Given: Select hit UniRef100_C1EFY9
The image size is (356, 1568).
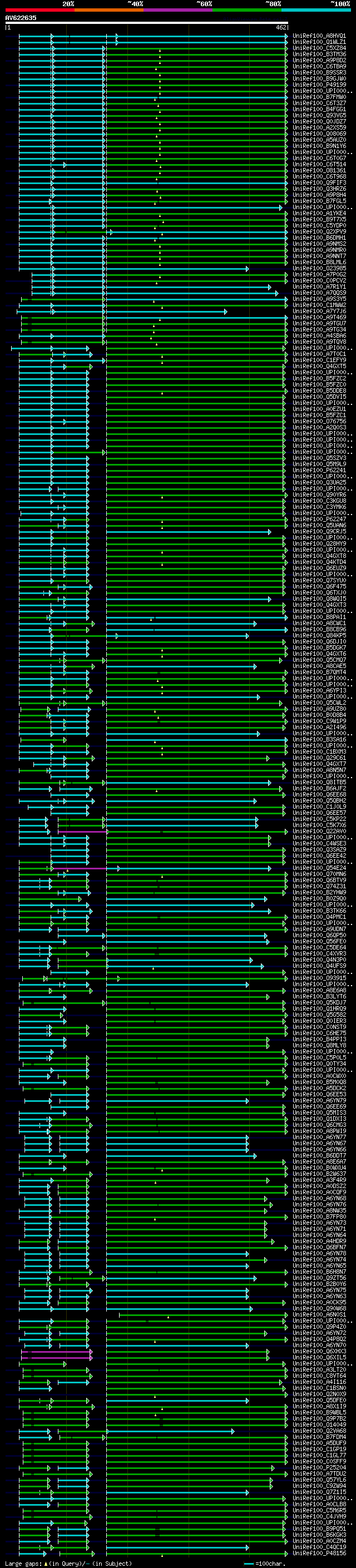Looking at the screenshot, I should [319, 360].
